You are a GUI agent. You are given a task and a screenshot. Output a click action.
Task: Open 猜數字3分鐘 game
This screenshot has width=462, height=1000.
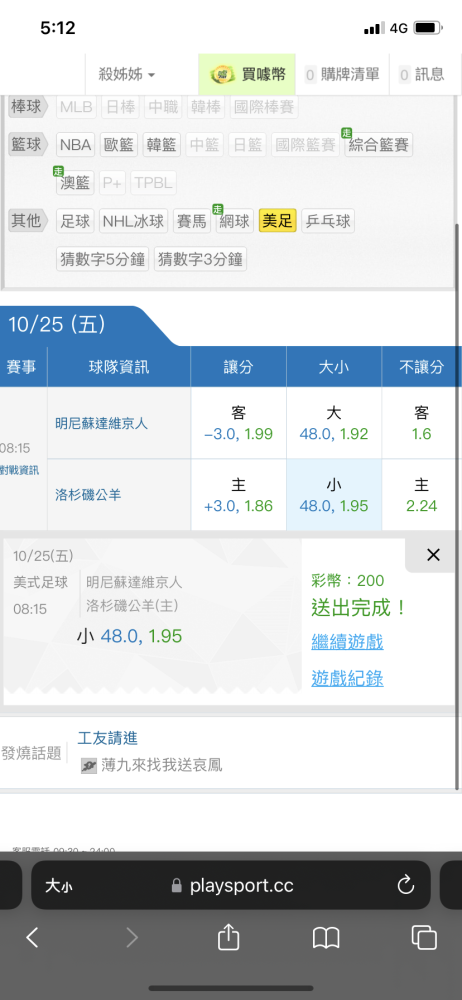(x=200, y=259)
